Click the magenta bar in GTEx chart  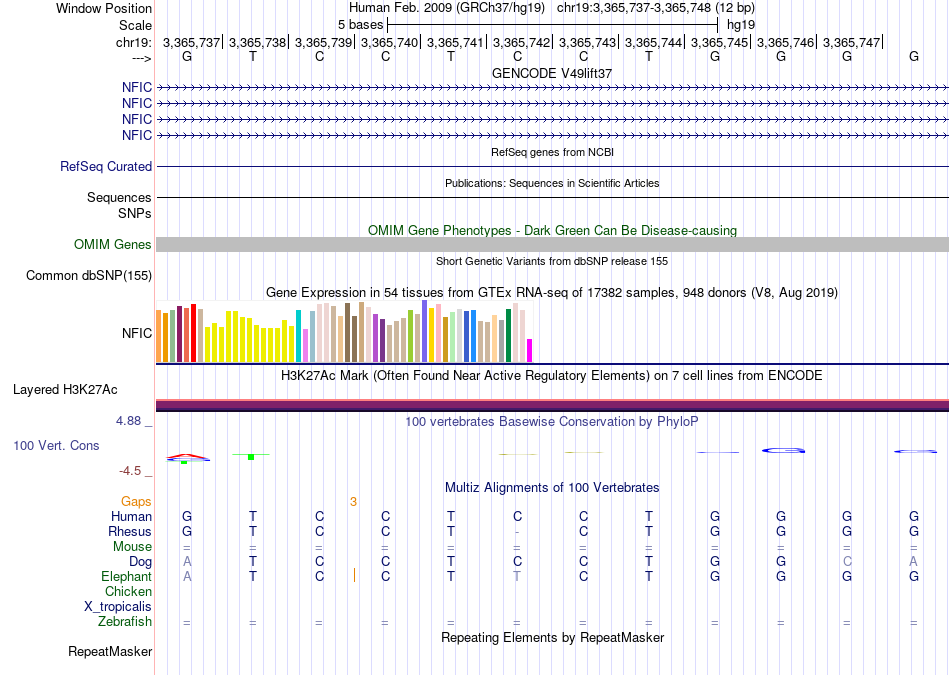[x=529, y=351]
